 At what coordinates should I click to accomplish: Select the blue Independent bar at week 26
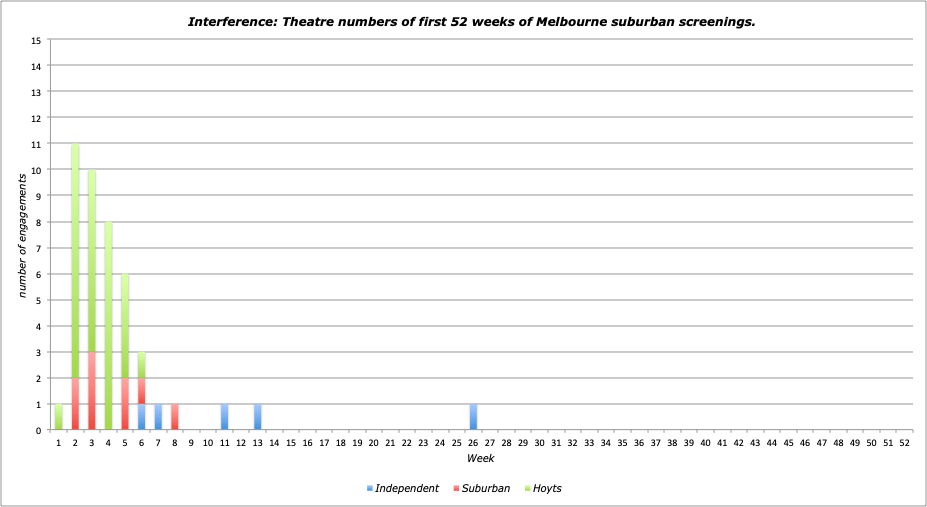(473, 418)
